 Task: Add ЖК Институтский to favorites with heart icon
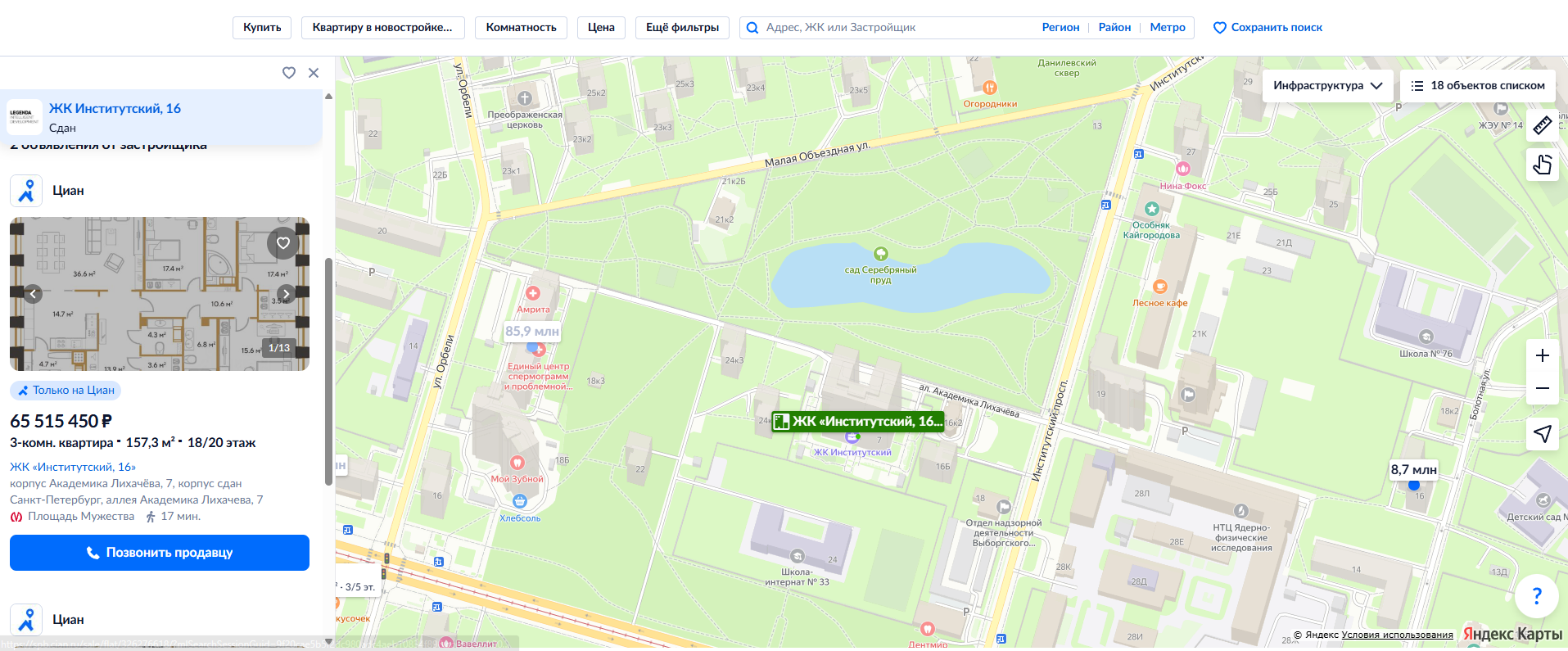pyautogui.click(x=289, y=73)
